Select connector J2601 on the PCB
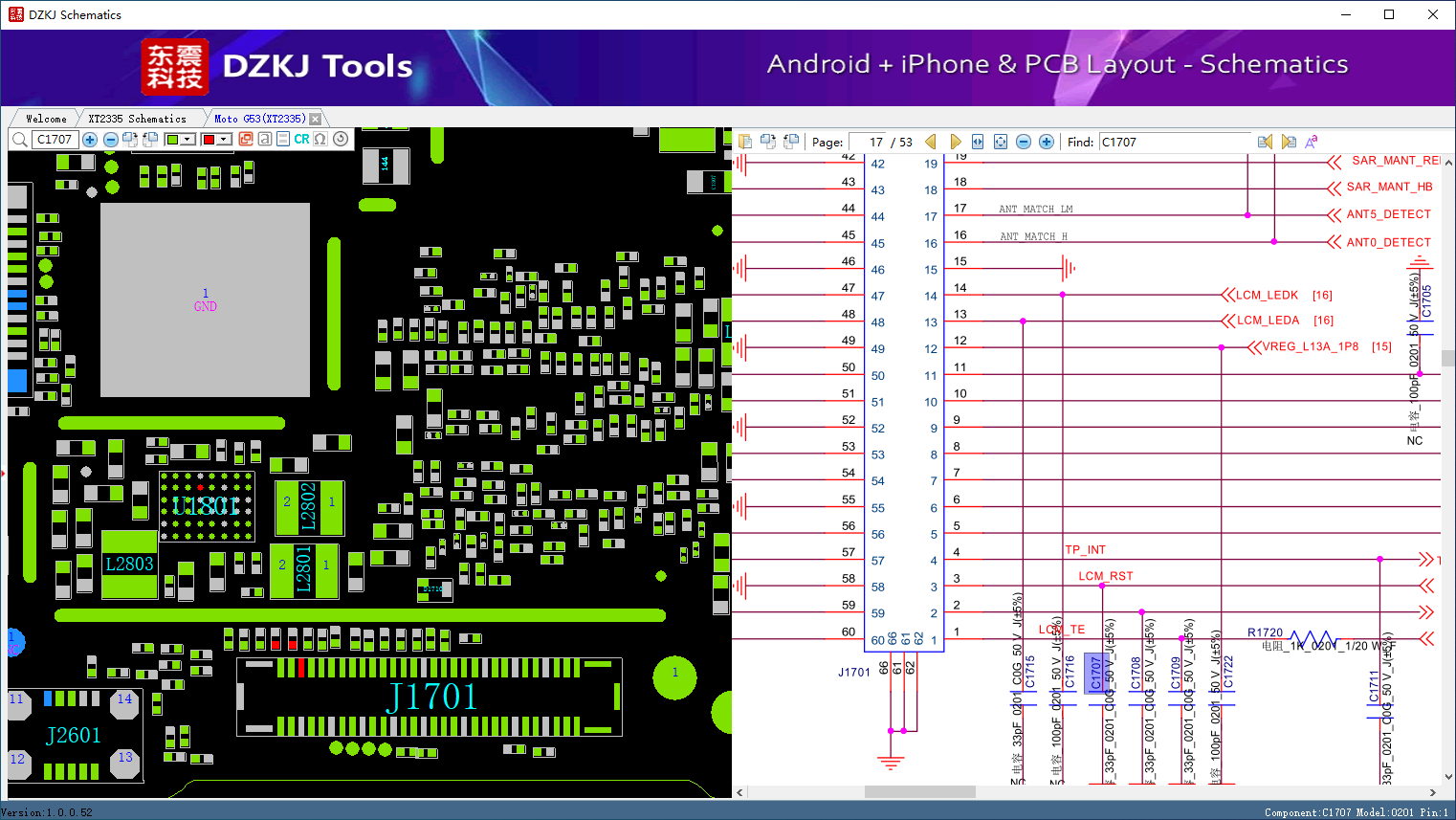The height and width of the screenshot is (820, 1456). [74, 735]
